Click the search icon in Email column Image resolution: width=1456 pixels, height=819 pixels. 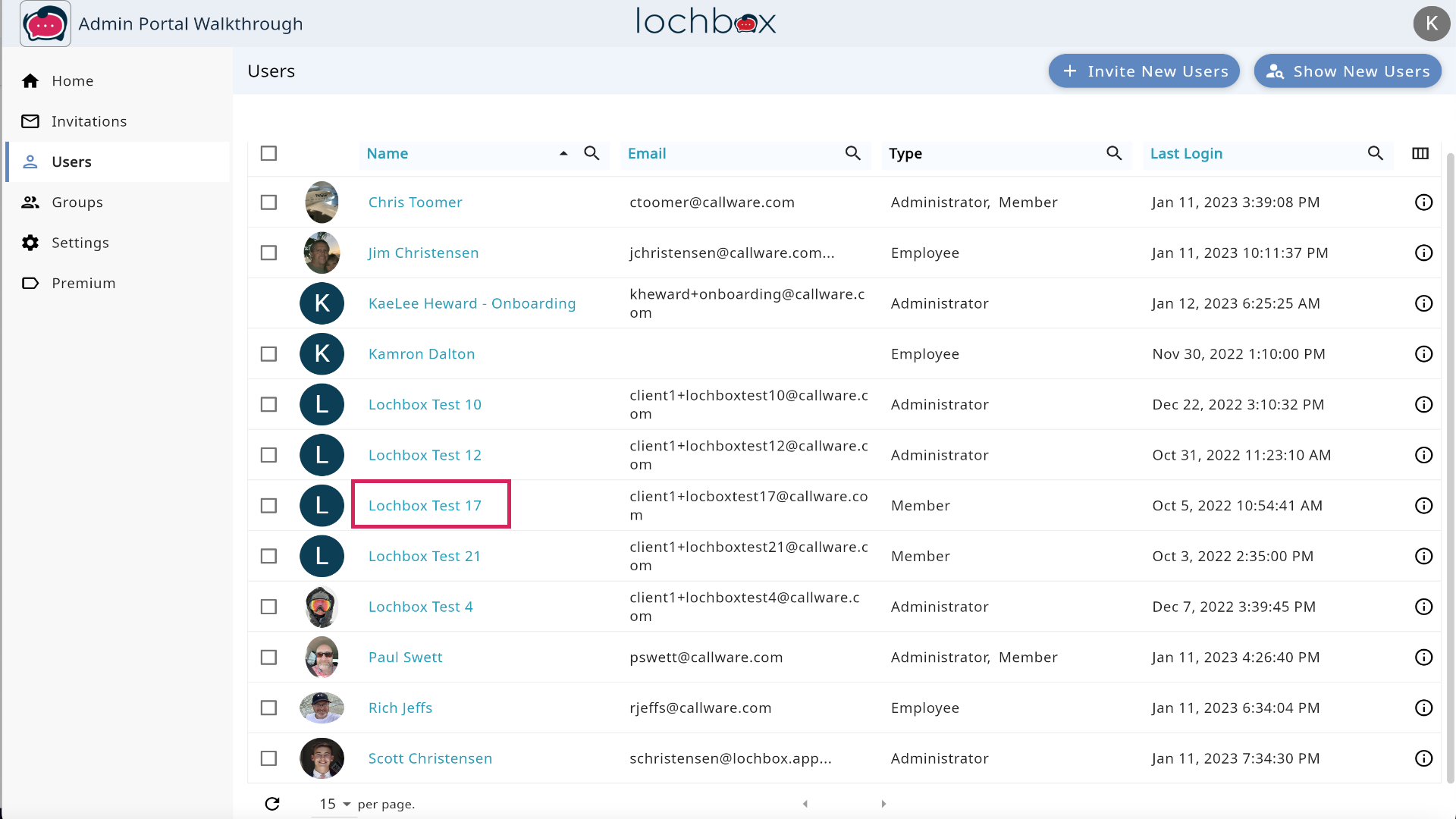[x=852, y=153]
